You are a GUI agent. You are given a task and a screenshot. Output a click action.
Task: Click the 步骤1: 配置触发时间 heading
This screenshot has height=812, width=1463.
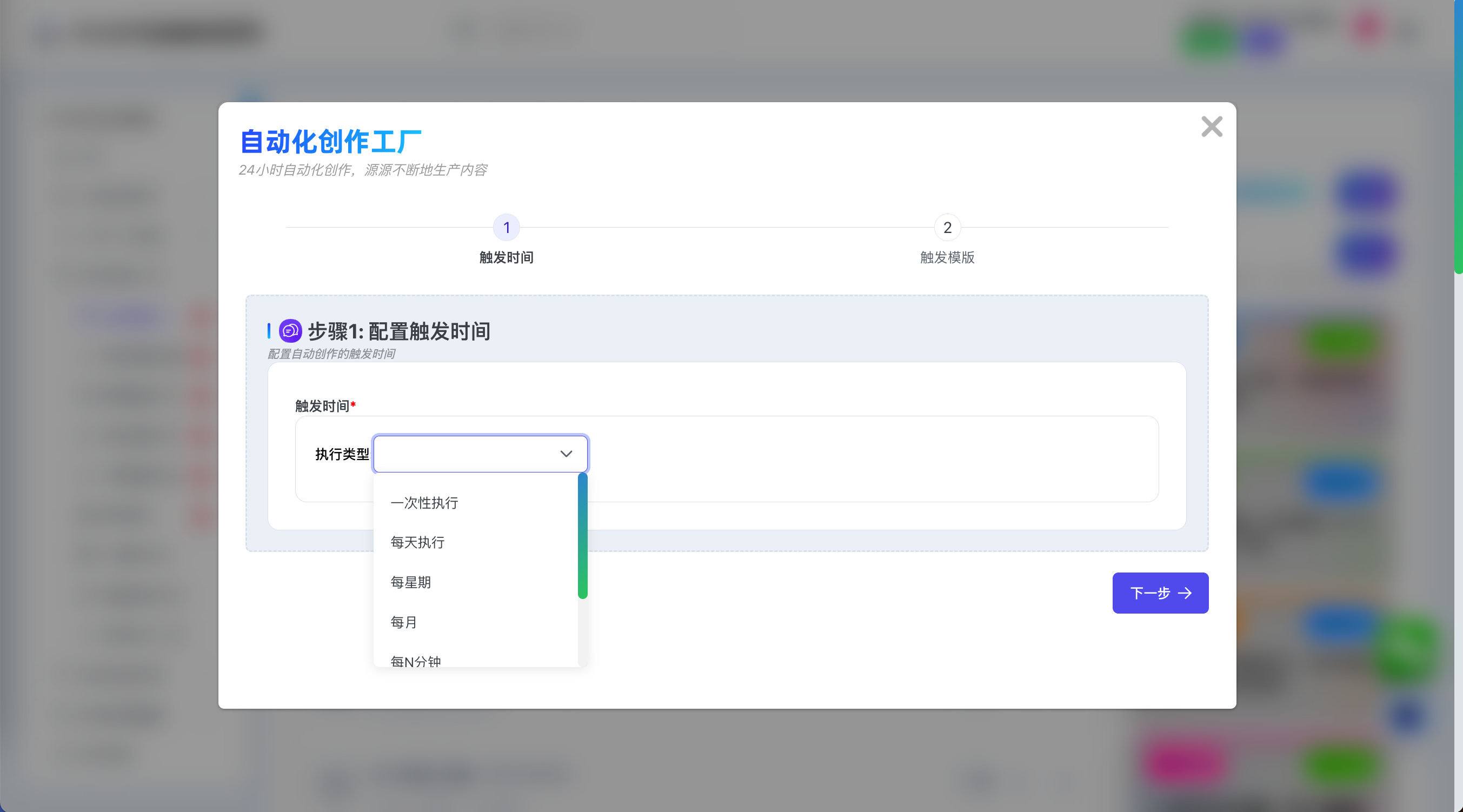tap(398, 331)
